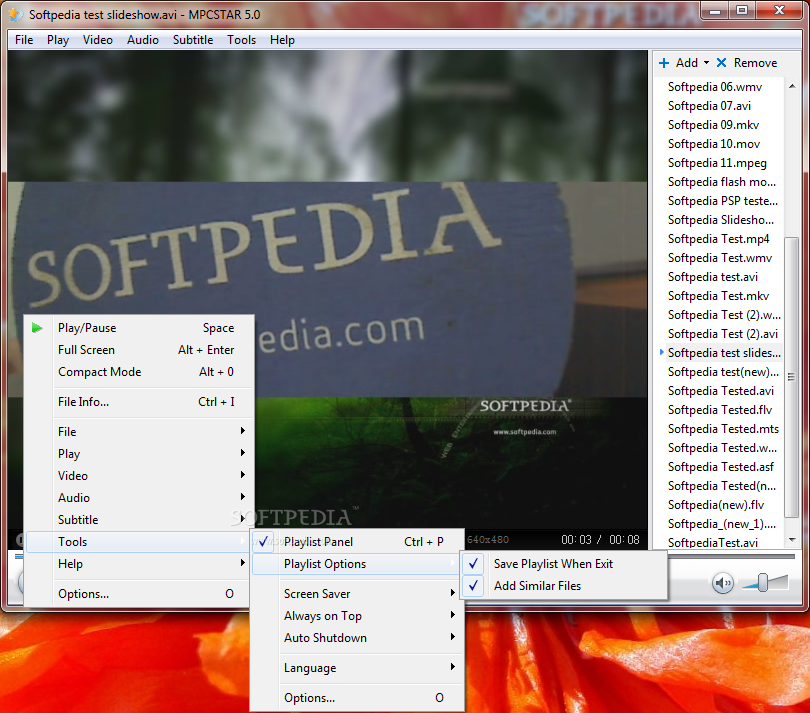Open File Info... from context menu

pyautogui.click(x=140, y=402)
